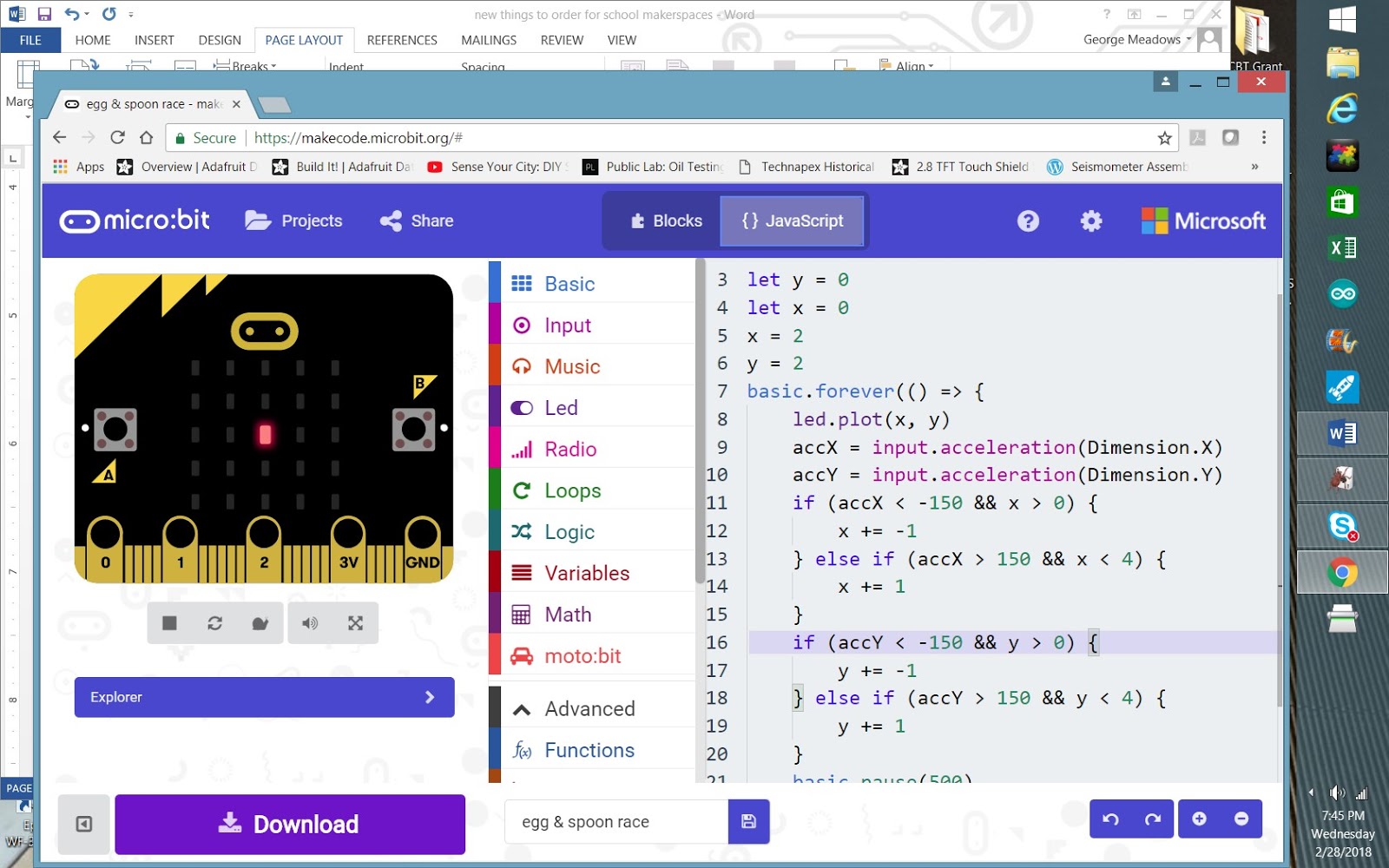Expand the Advanced toolbox section
Viewport: 1389px width, 868px height.
coord(589,708)
